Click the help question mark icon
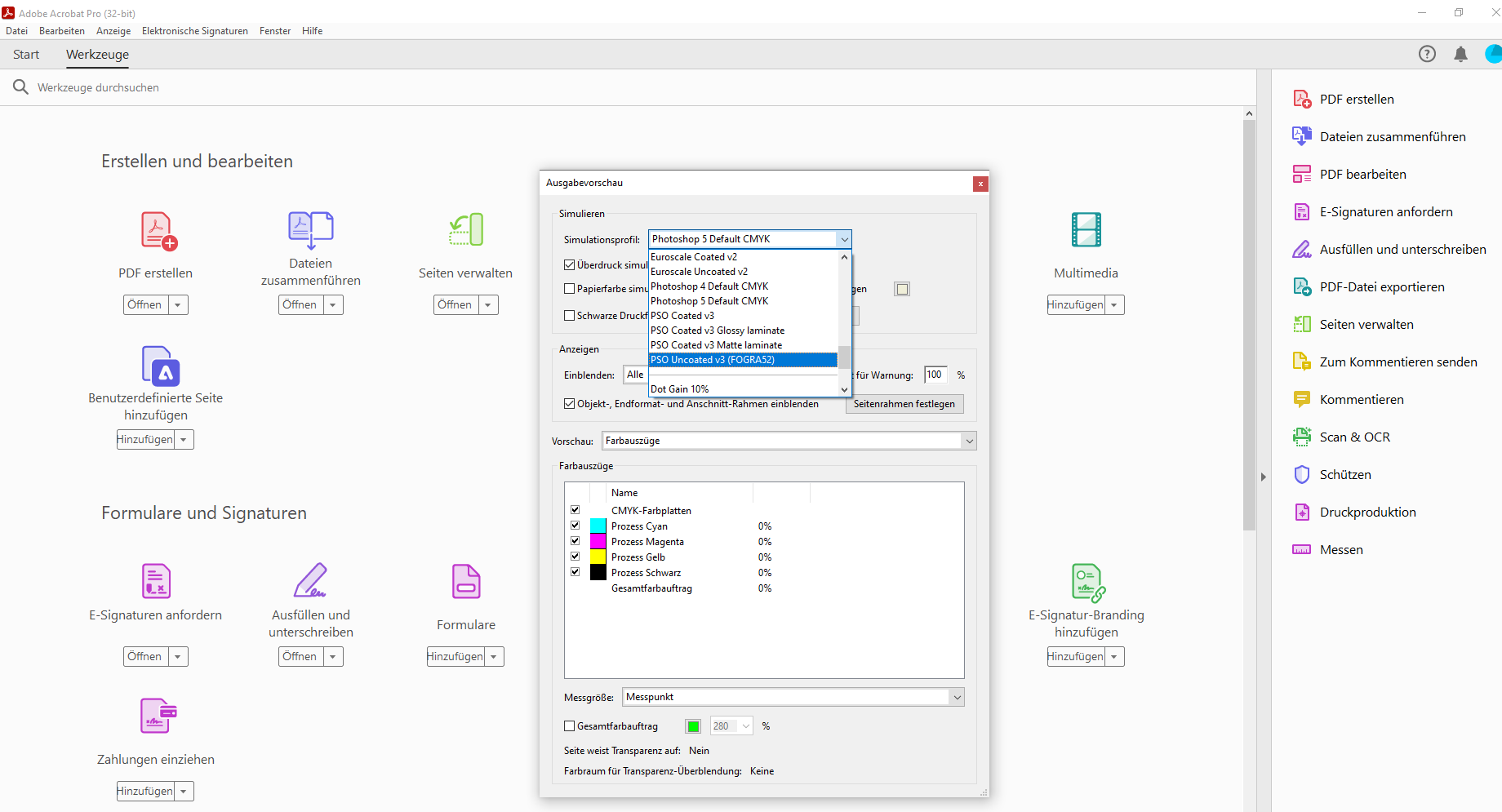The image size is (1502, 812). (1427, 54)
